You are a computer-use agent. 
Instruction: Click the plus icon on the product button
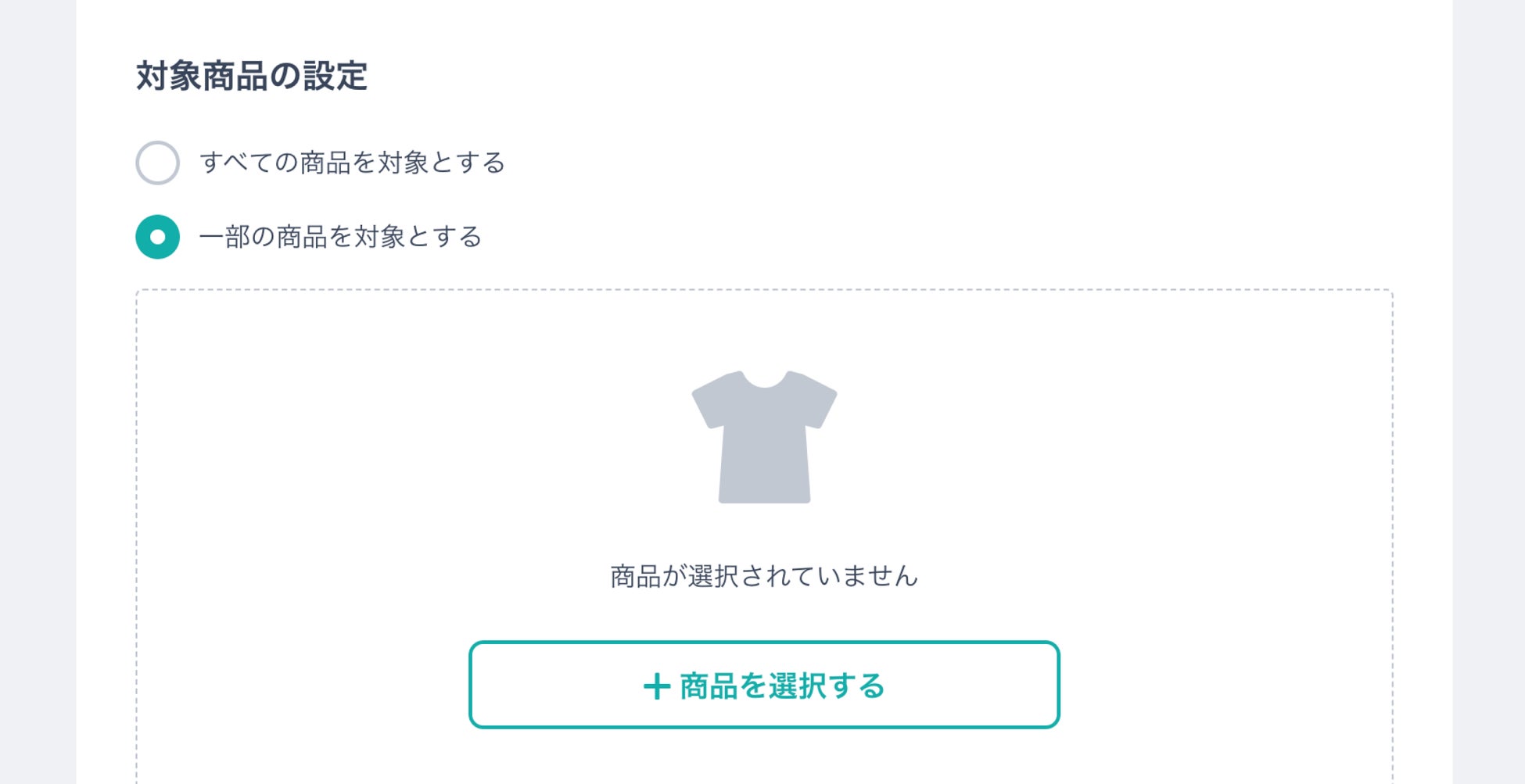657,686
